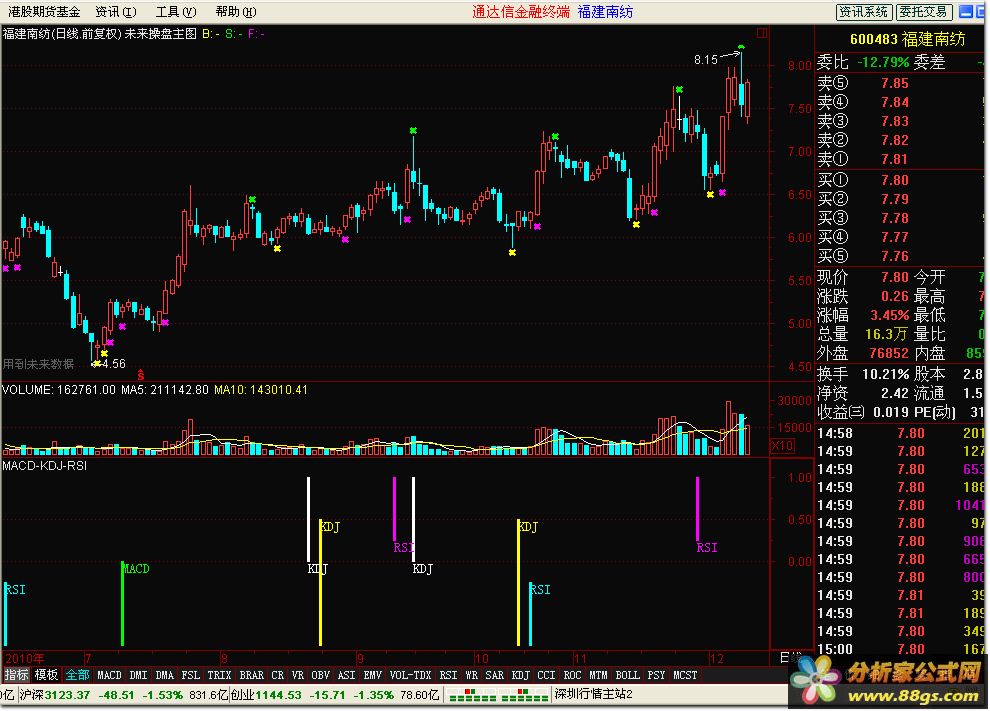Minimize the trading terminal window

(966, 11)
